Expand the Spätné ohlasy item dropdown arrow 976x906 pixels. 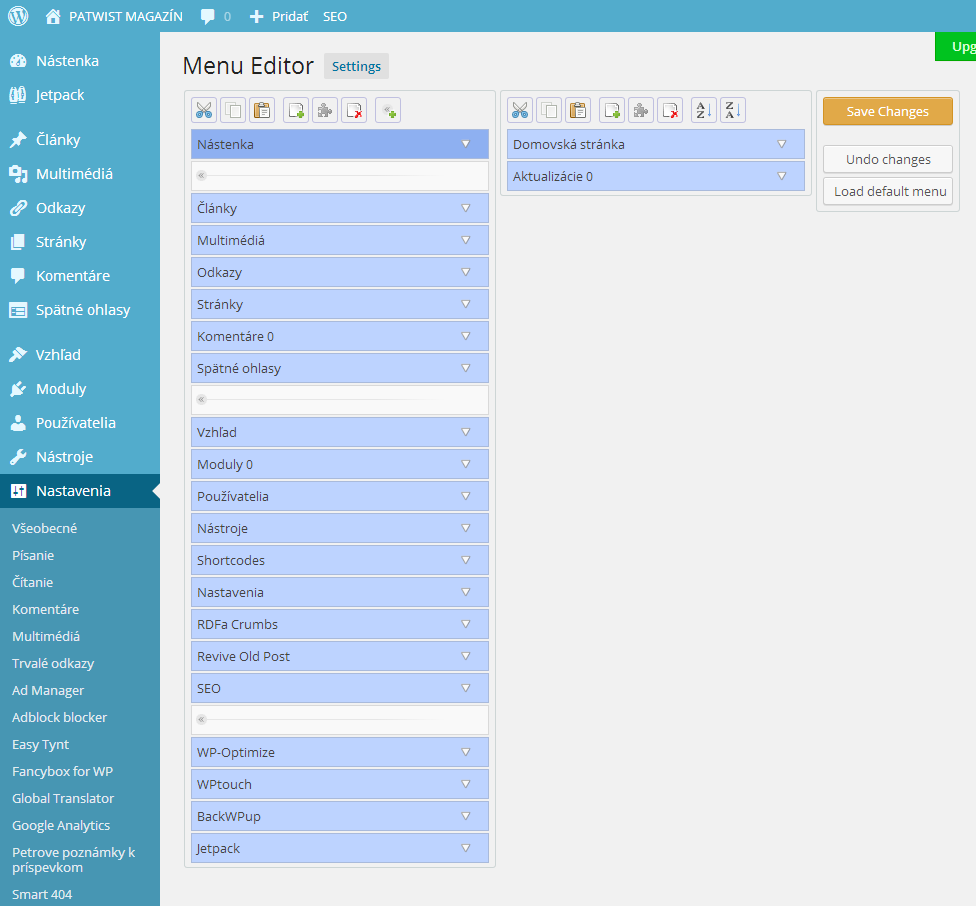point(466,368)
